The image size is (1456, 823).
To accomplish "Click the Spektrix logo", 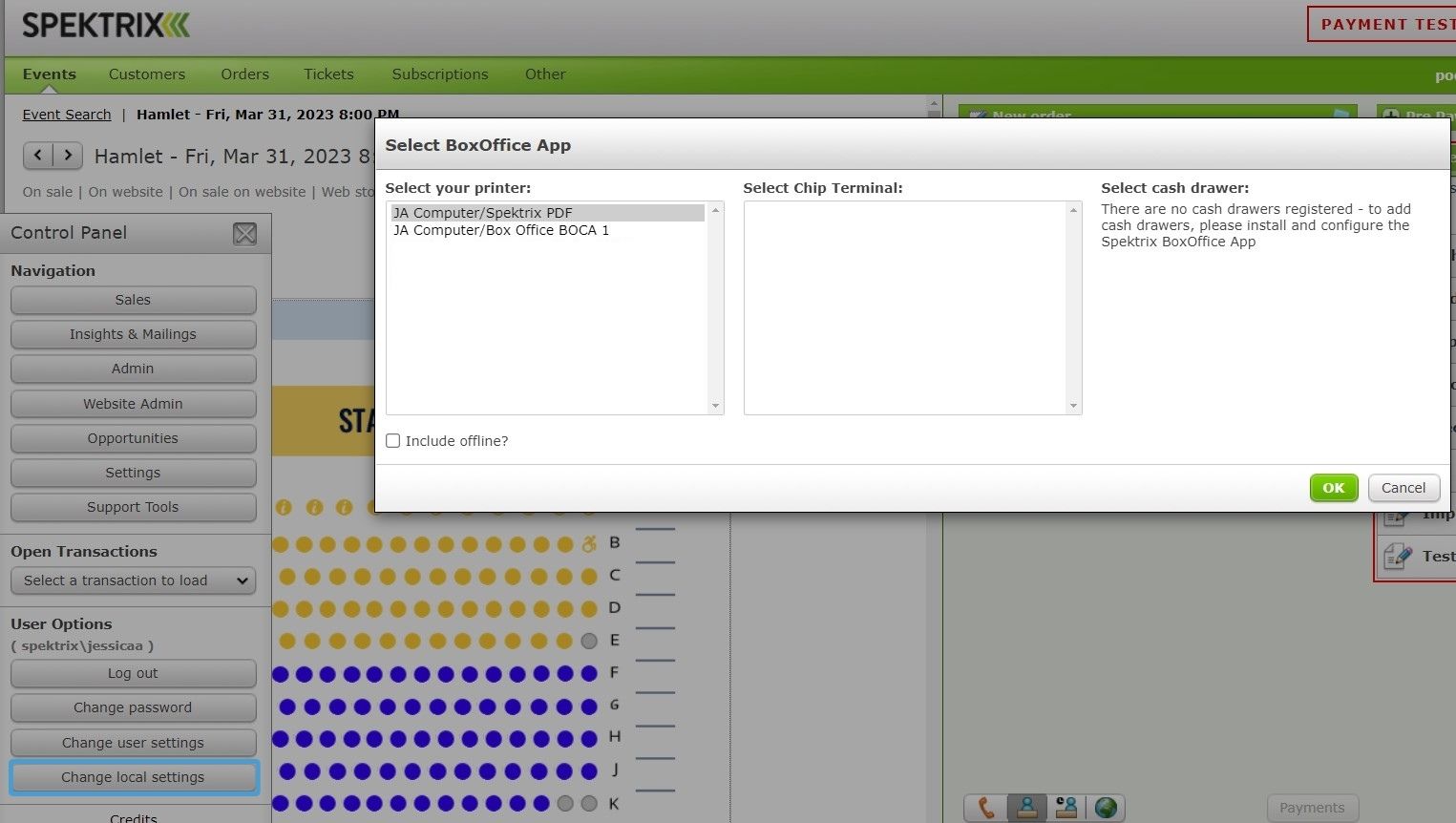I will tap(106, 25).
